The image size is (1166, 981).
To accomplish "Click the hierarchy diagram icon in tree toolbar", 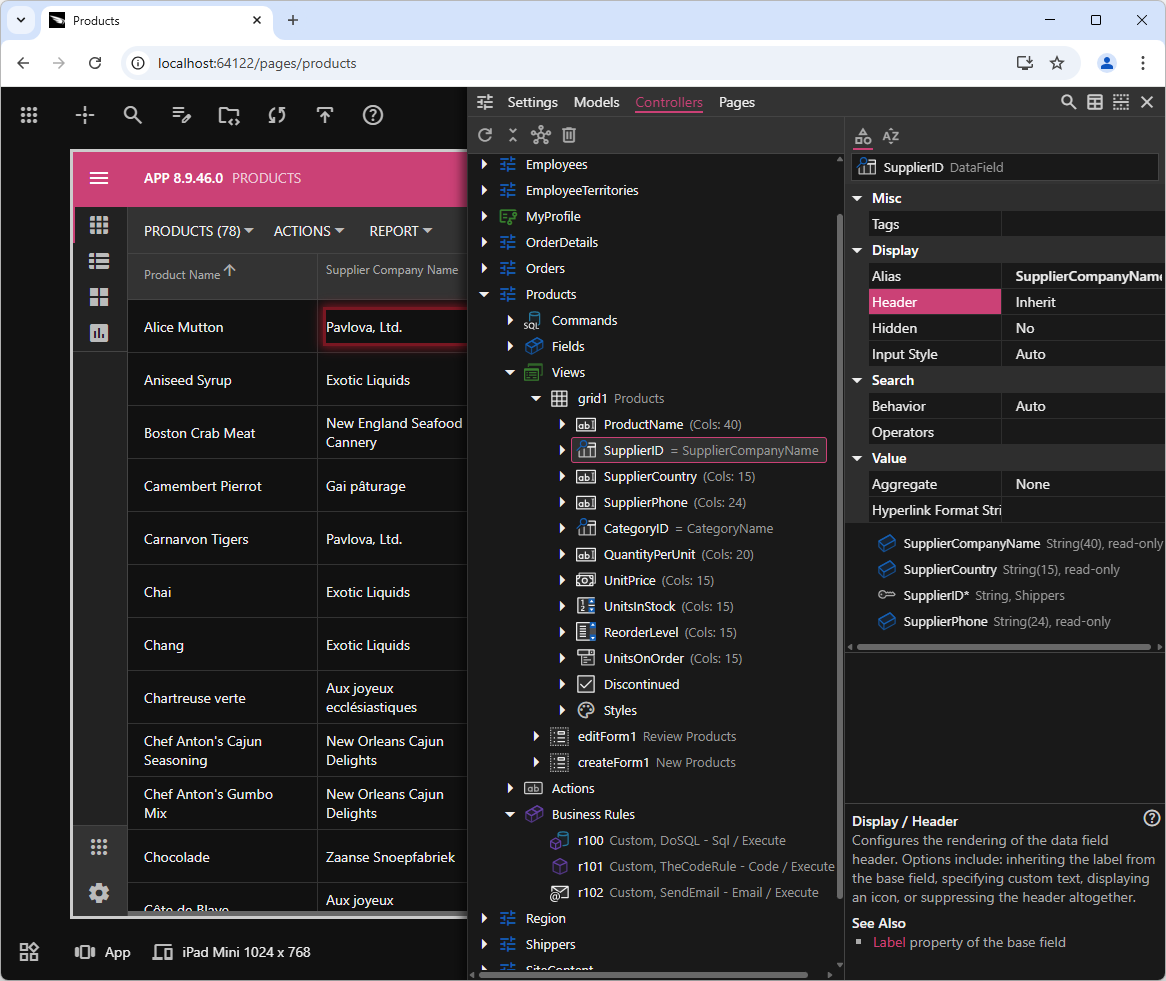I will tap(540, 135).
